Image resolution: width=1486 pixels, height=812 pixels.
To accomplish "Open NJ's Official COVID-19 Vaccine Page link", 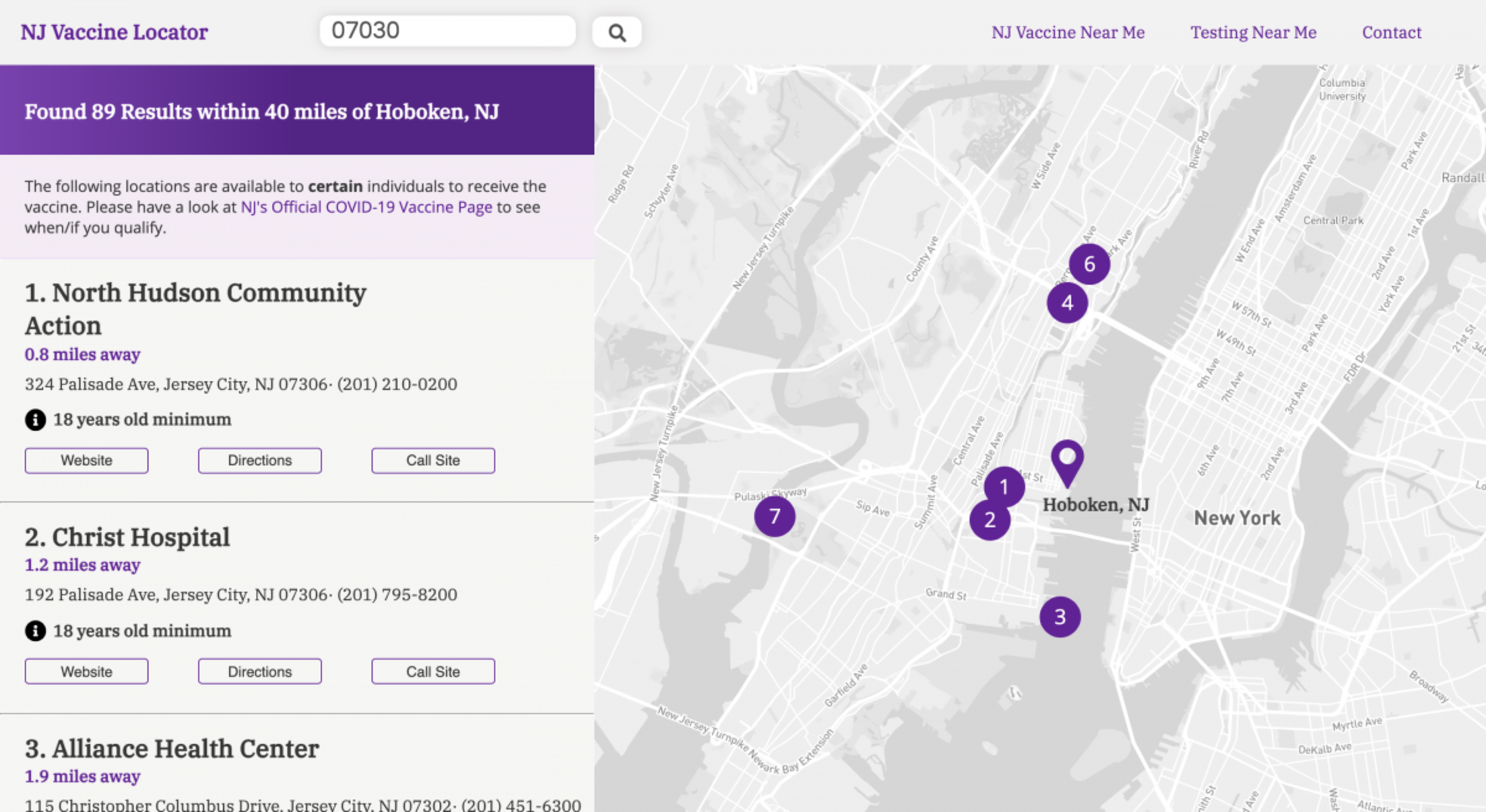I will point(365,207).
